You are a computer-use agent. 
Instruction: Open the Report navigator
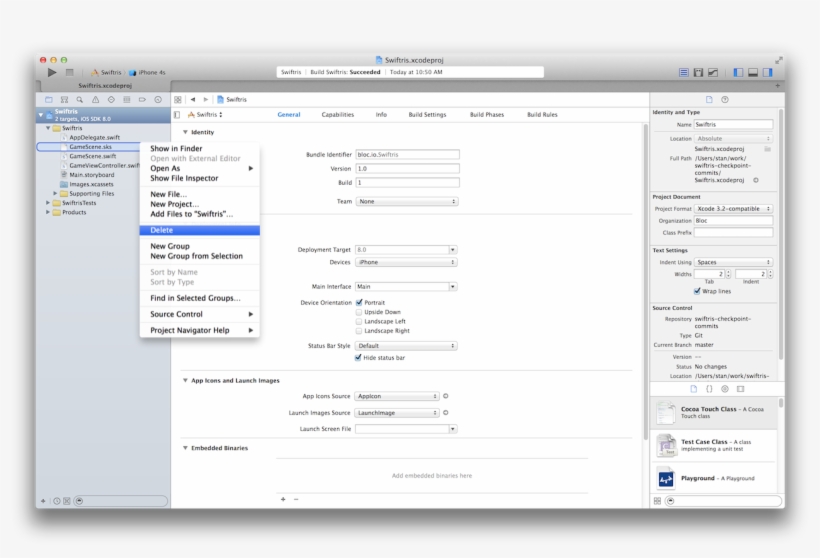pyautogui.click(x=158, y=99)
